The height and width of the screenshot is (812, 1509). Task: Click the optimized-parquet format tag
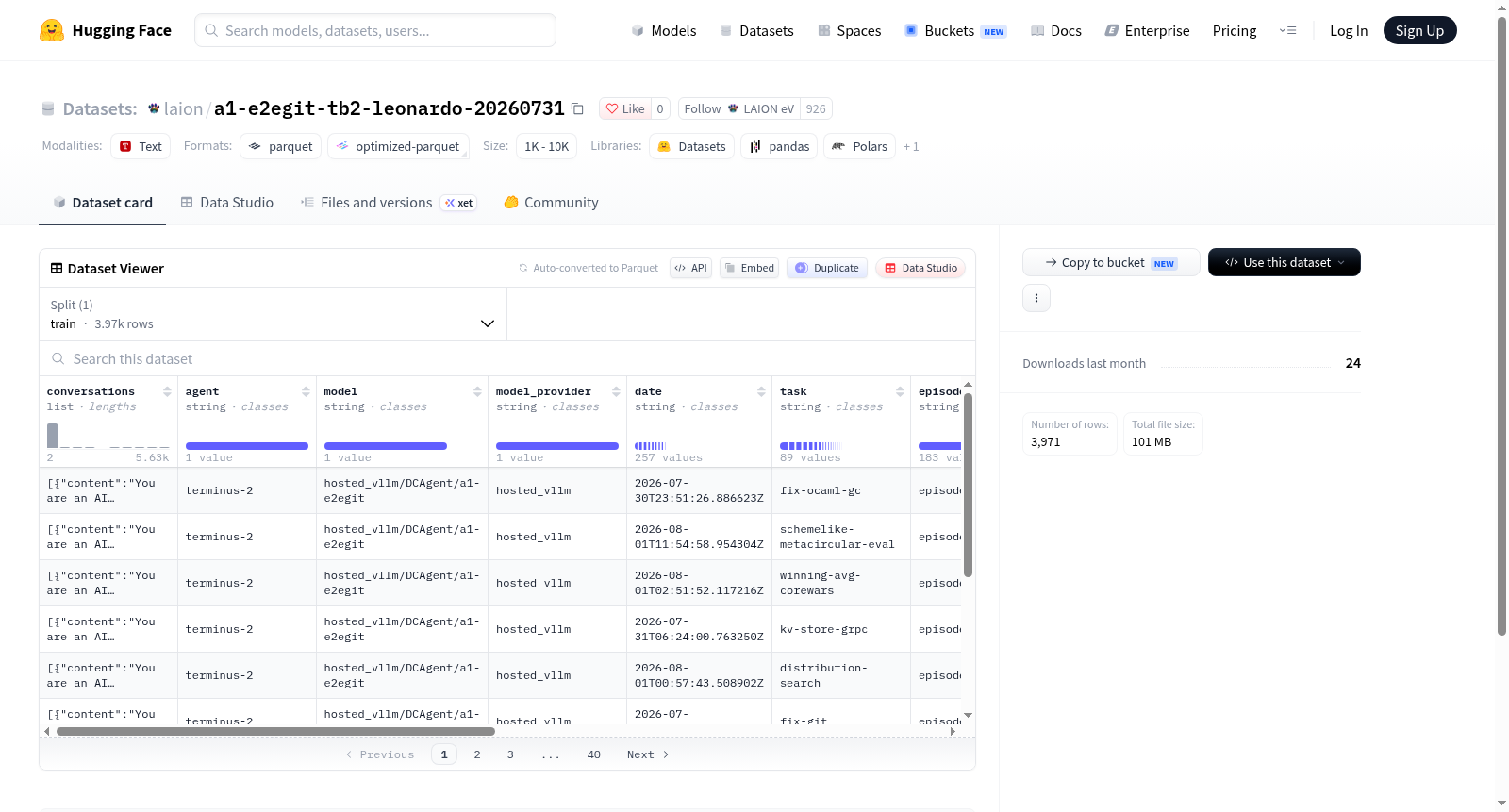398,147
